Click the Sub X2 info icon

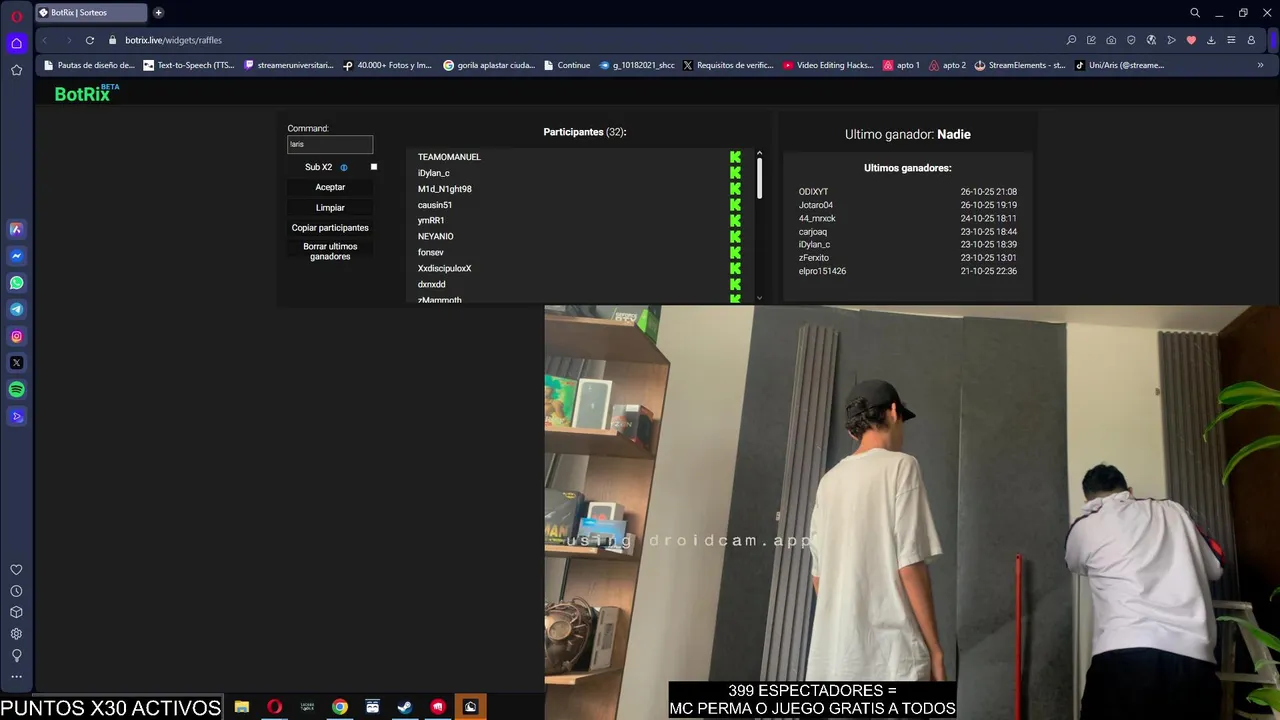344,168
